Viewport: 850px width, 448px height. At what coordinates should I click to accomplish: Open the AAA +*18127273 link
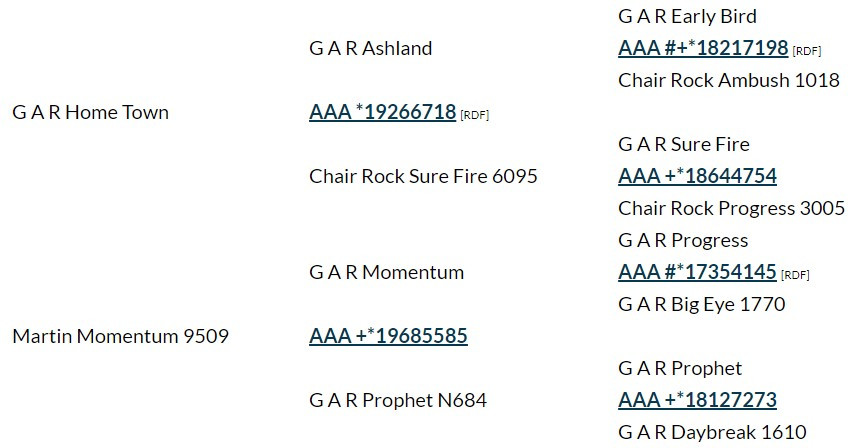[697, 400]
